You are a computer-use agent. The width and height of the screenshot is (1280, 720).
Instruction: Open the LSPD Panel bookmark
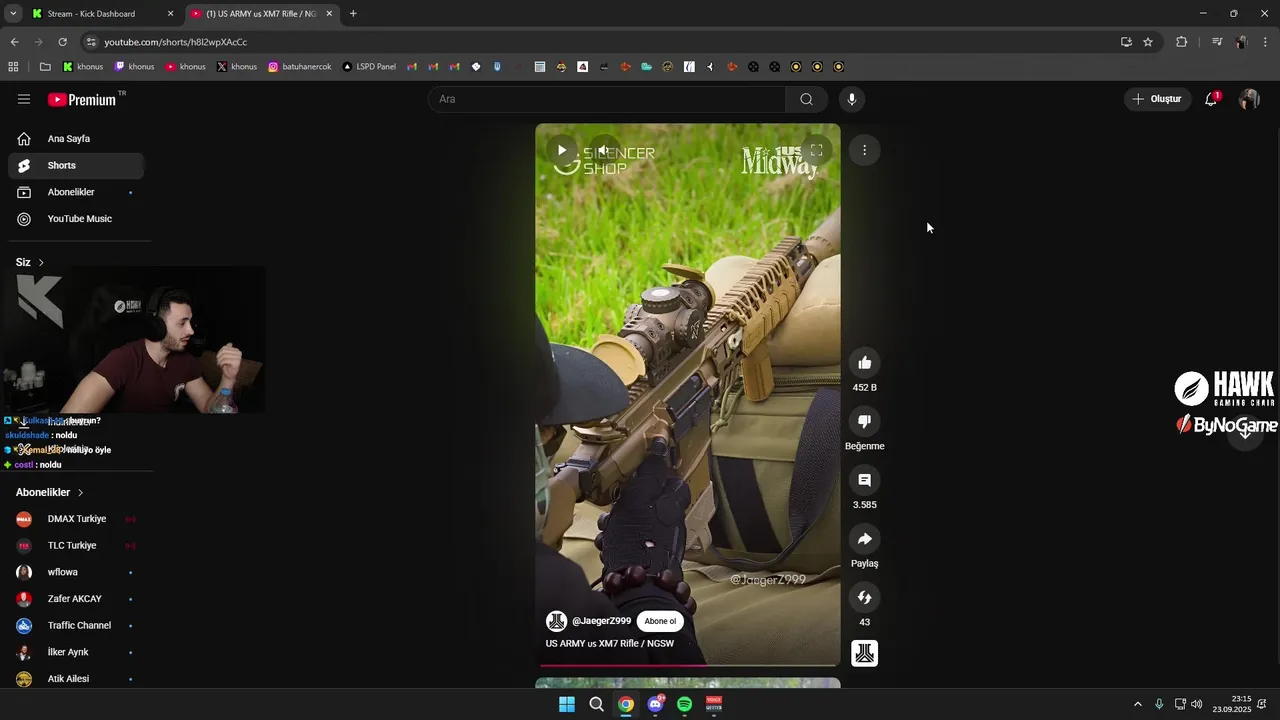point(369,67)
